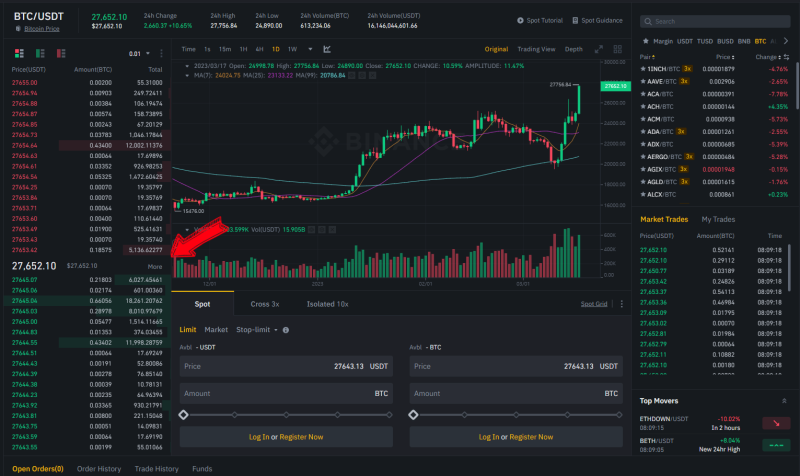Open chart technical indicators icon
This screenshot has height=476, width=800.
tap(327, 49)
